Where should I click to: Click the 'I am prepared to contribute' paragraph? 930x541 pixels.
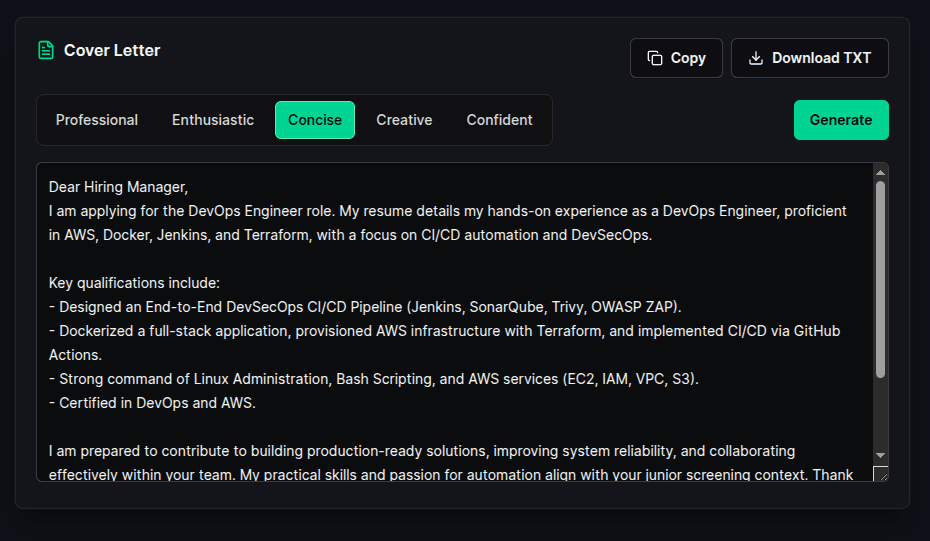coord(451,463)
